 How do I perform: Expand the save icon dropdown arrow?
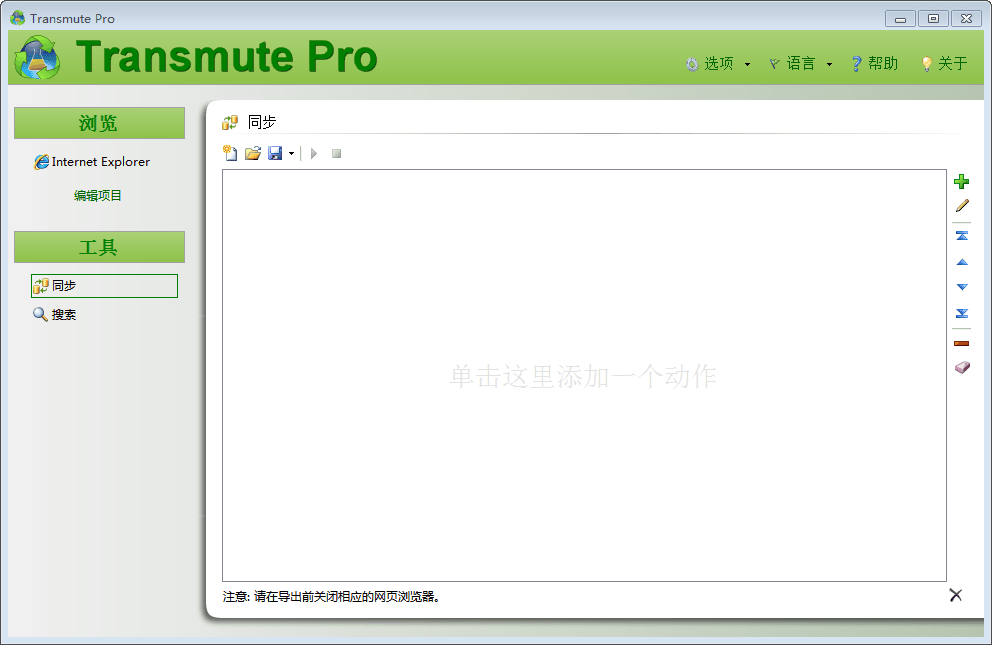point(291,154)
